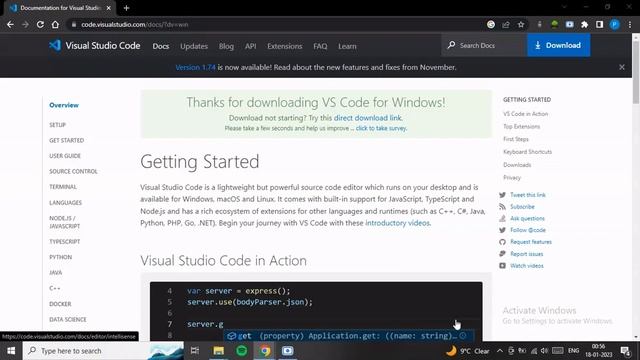Screen dimensions: 640x360
Task: Expand TYPESCRIPT section in sidebar
Action: pyautogui.click(x=64, y=242)
